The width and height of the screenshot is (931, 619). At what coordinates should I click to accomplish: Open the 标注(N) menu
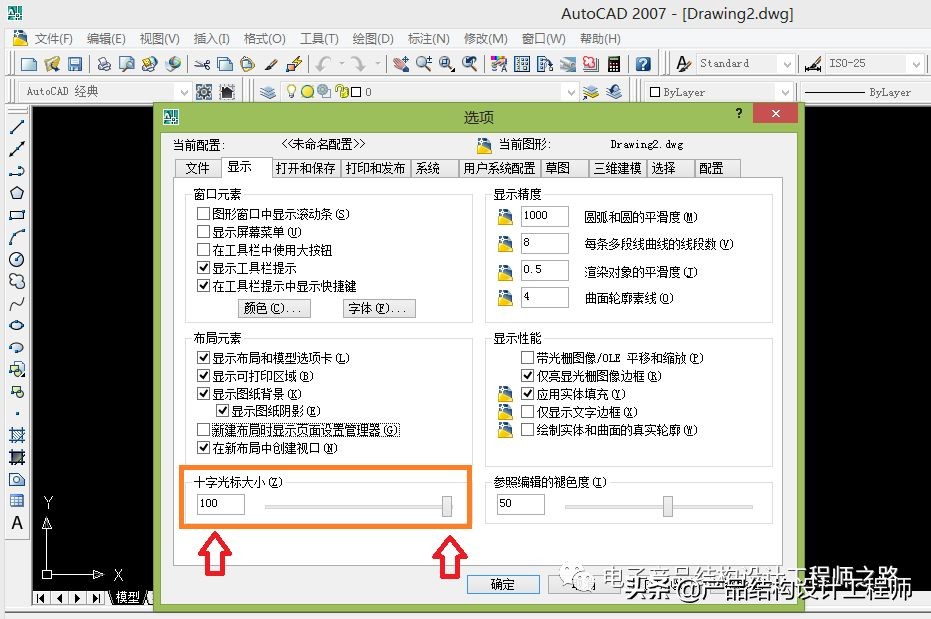point(428,39)
